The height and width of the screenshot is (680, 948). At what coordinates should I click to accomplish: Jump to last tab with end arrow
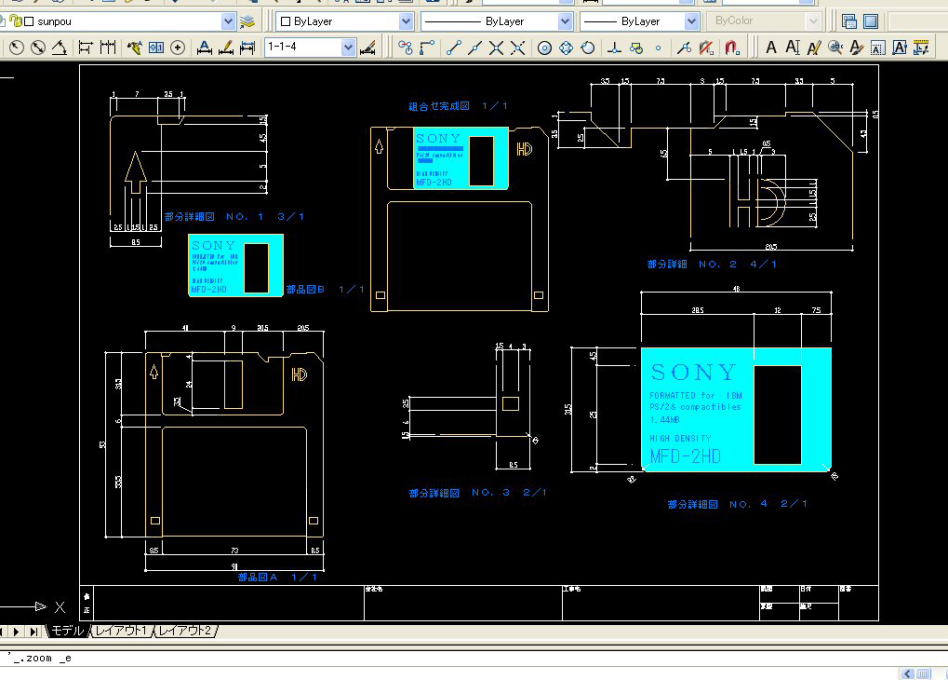coord(33,631)
